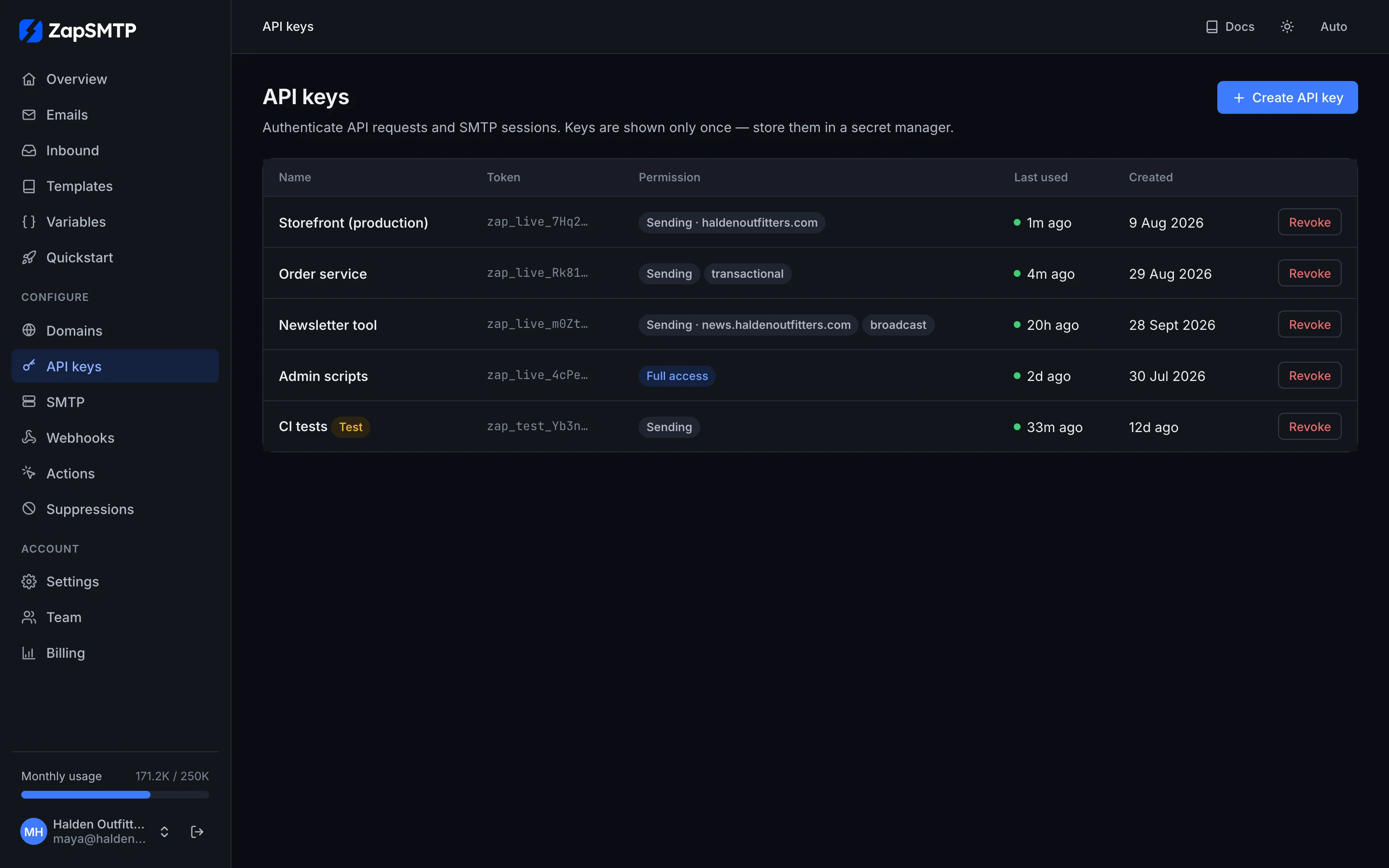Image resolution: width=1389 pixels, height=868 pixels.
Task: Click the Storefront (production) key name
Action: (354, 223)
